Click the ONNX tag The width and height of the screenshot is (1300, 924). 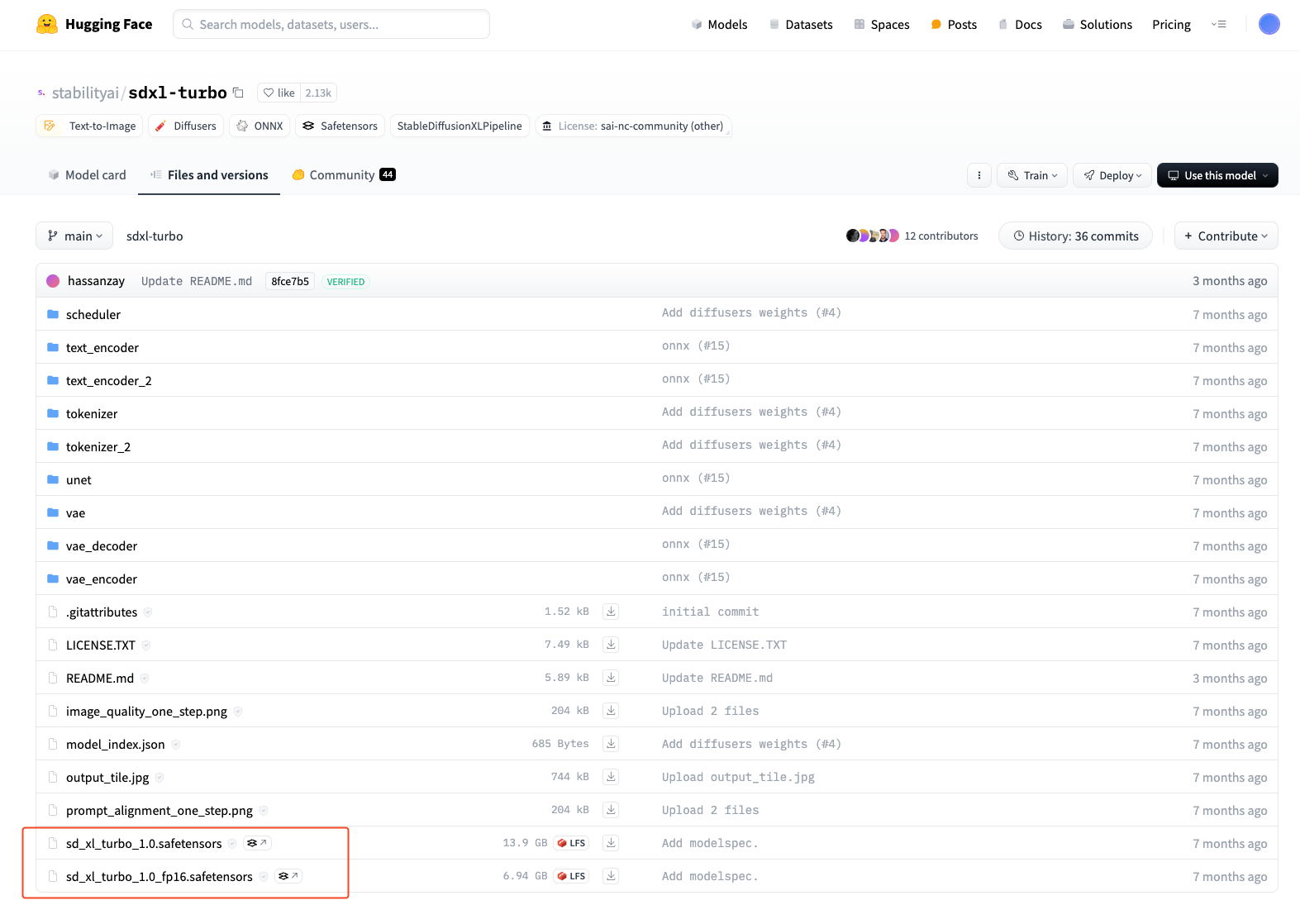[260, 126]
